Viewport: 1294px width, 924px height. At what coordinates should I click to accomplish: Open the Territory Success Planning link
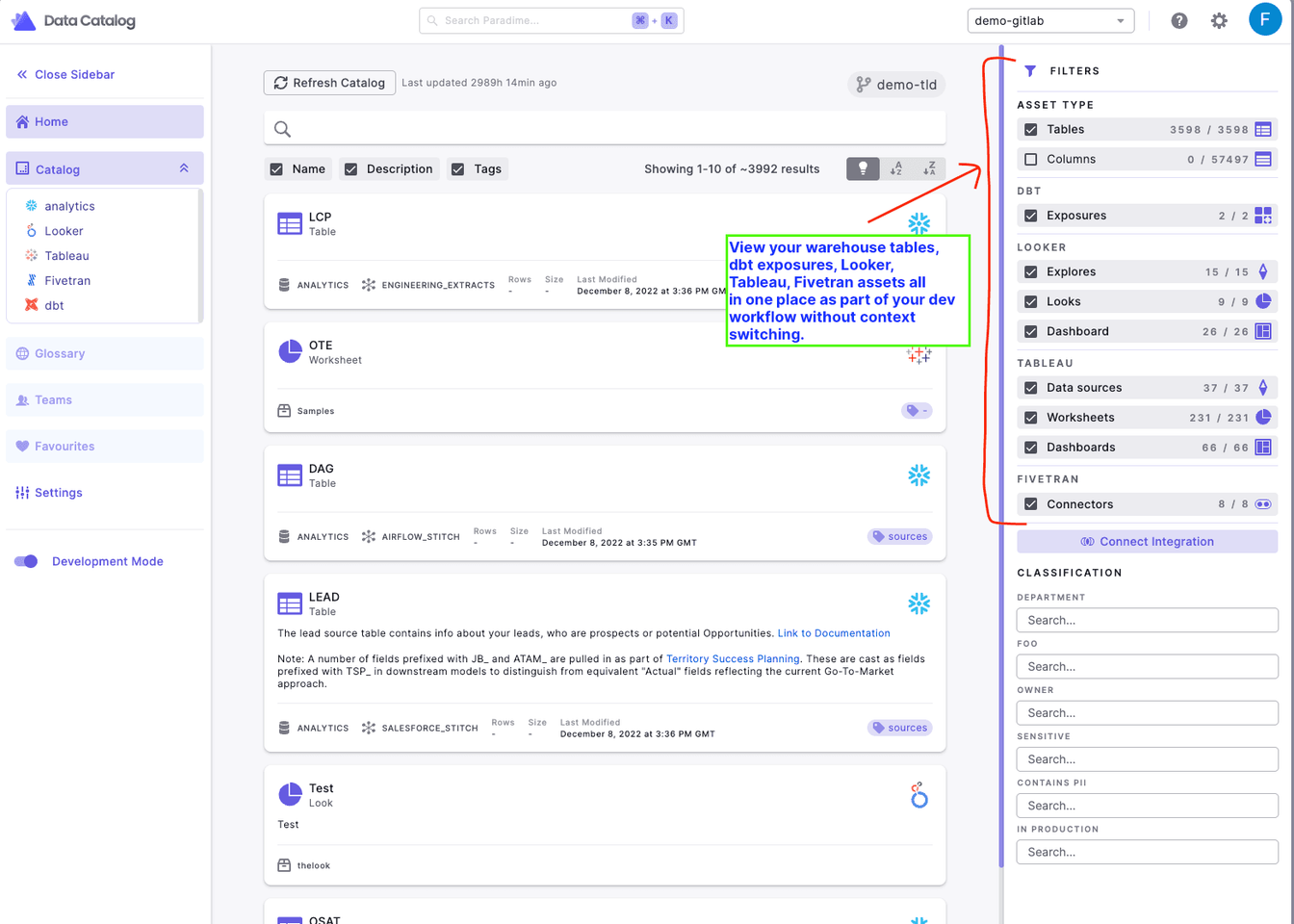733,658
